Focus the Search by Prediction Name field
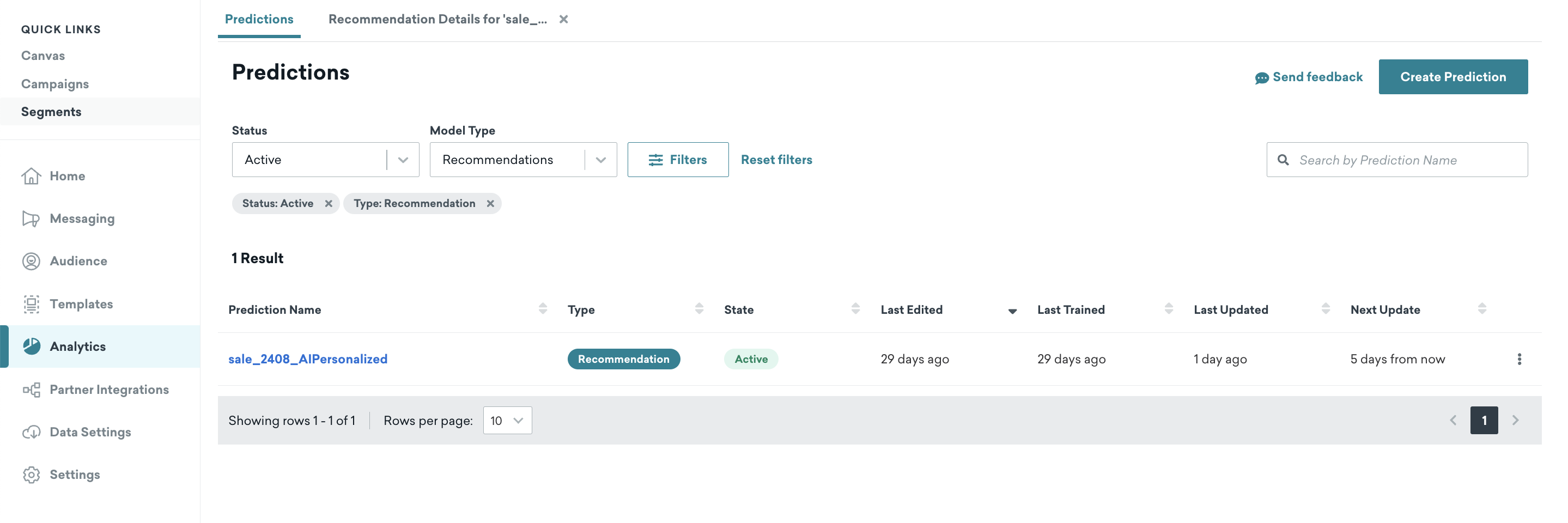This screenshot has width=1568, height=523. click(1397, 160)
